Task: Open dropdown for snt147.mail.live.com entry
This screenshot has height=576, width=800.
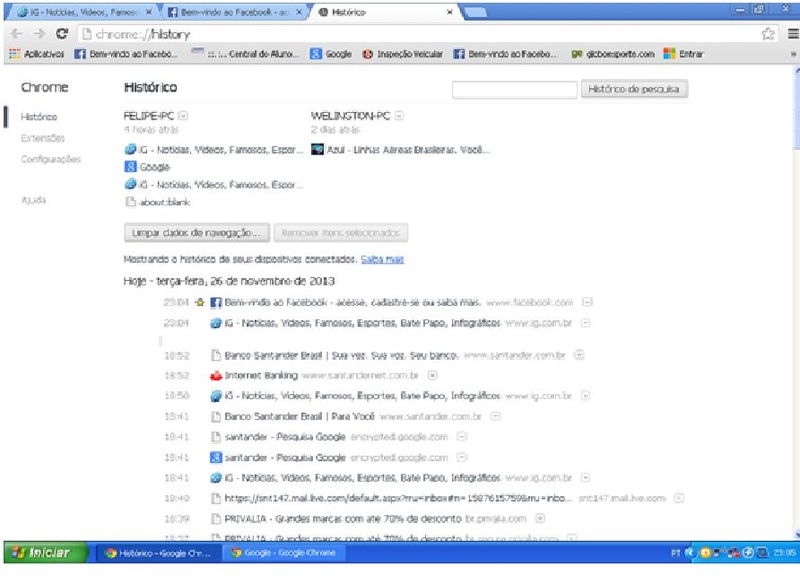Action: [x=679, y=498]
